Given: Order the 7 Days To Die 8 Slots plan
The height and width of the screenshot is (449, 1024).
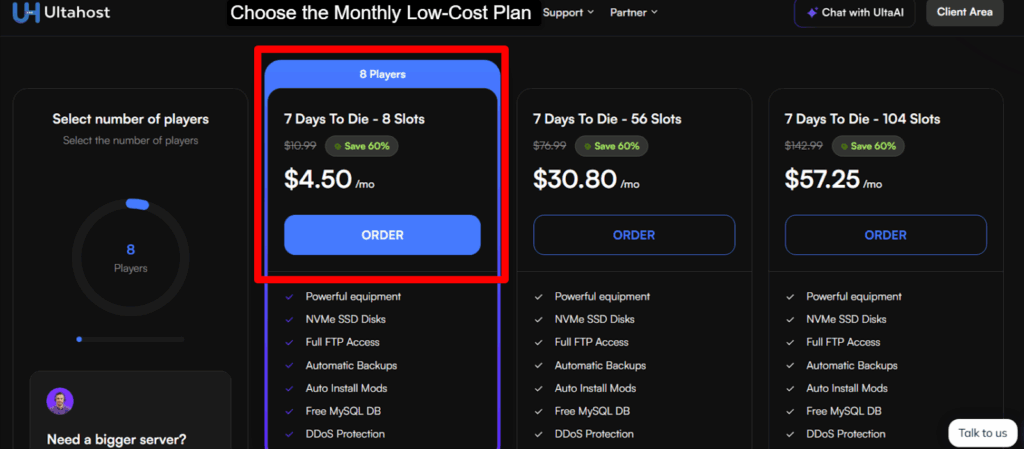Looking at the screenshot, I should (x=382, y=235).
